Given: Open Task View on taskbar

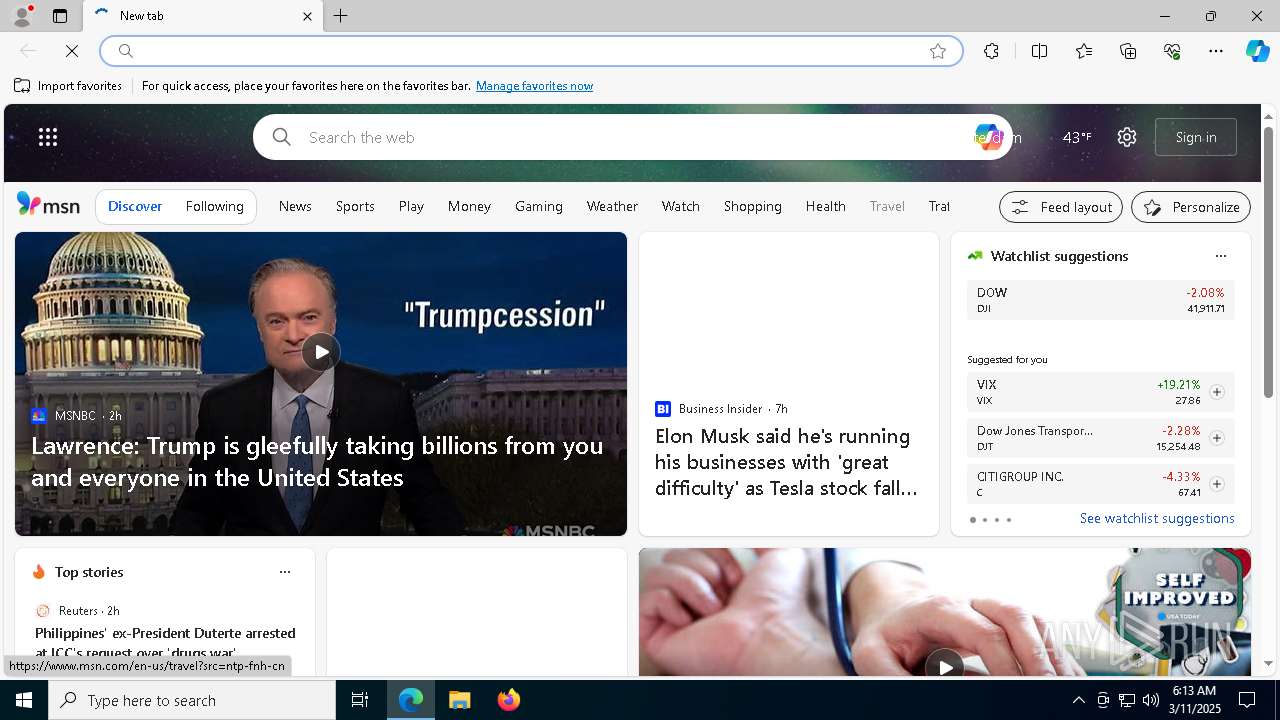Looking at the screenshot, I should pyautogui.click(x=360, y=700).
